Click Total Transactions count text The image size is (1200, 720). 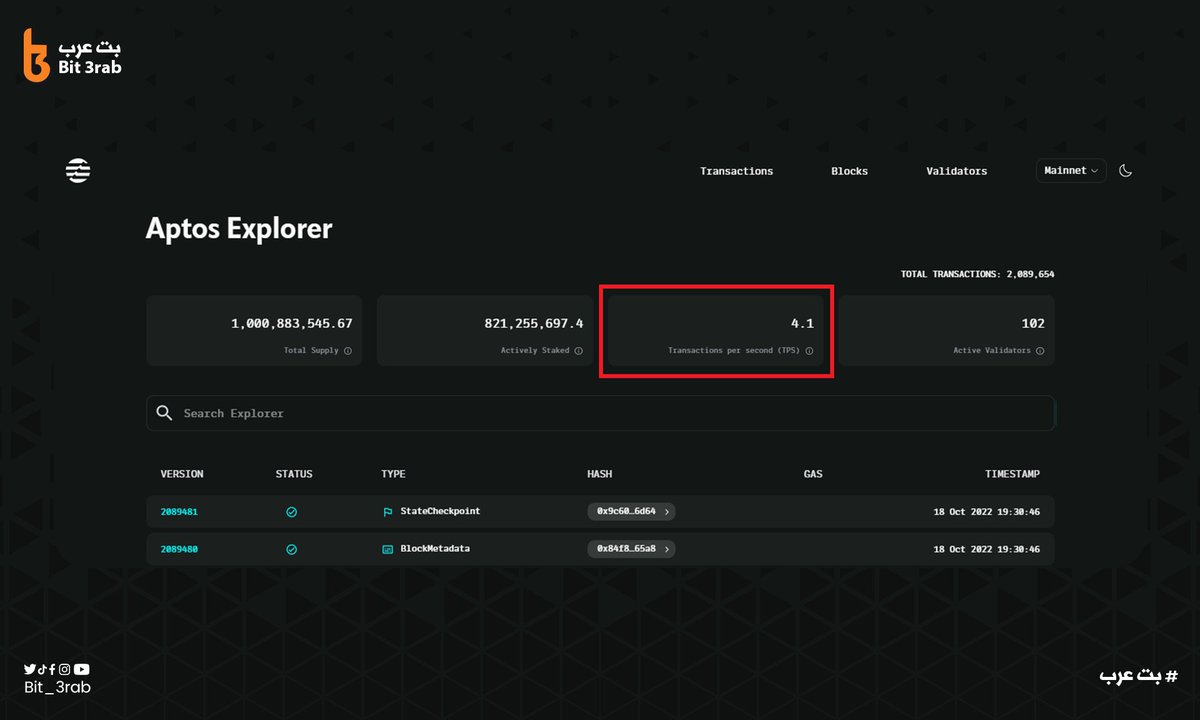tap(977, 274)
